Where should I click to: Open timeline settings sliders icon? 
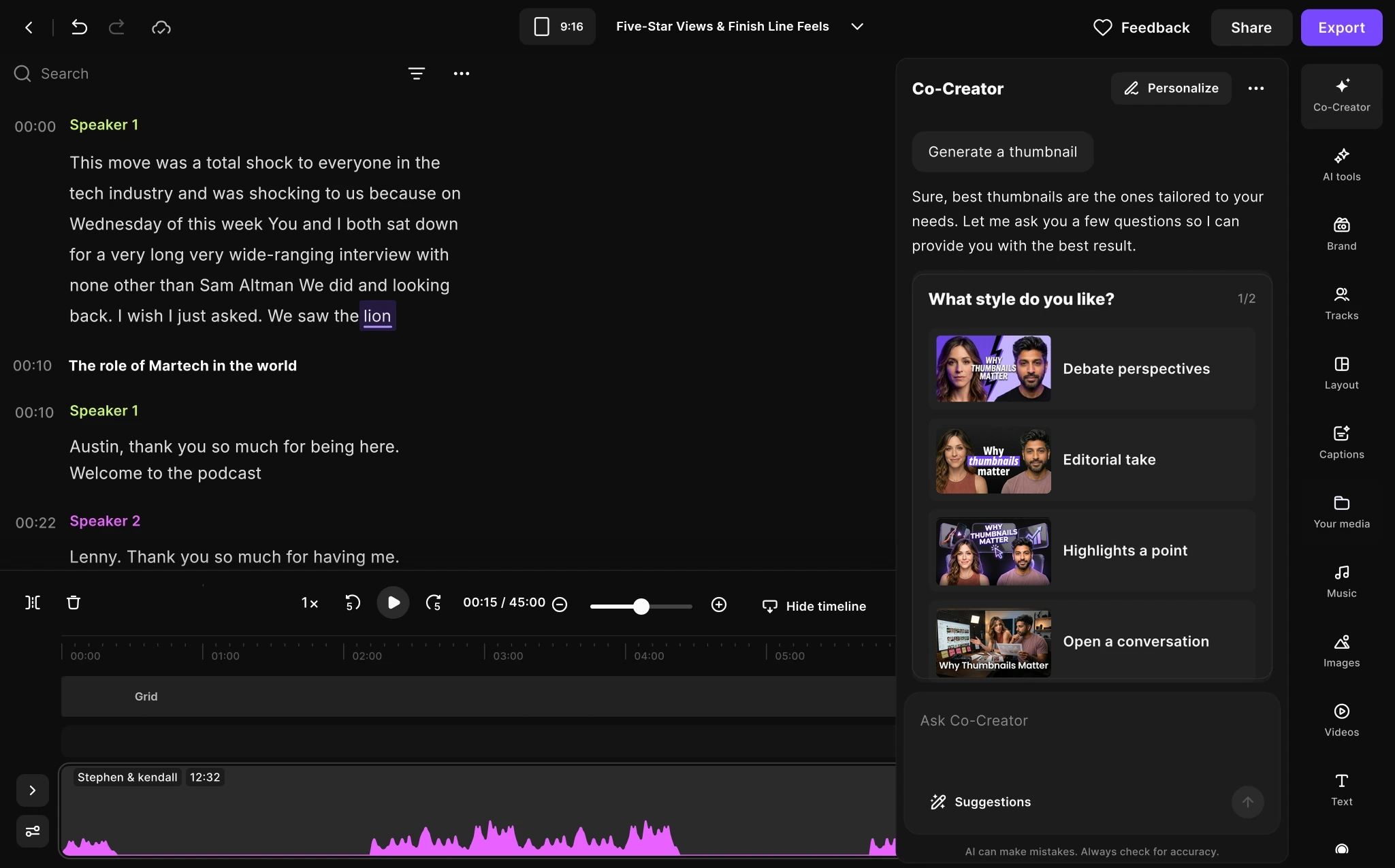point(33,831)
